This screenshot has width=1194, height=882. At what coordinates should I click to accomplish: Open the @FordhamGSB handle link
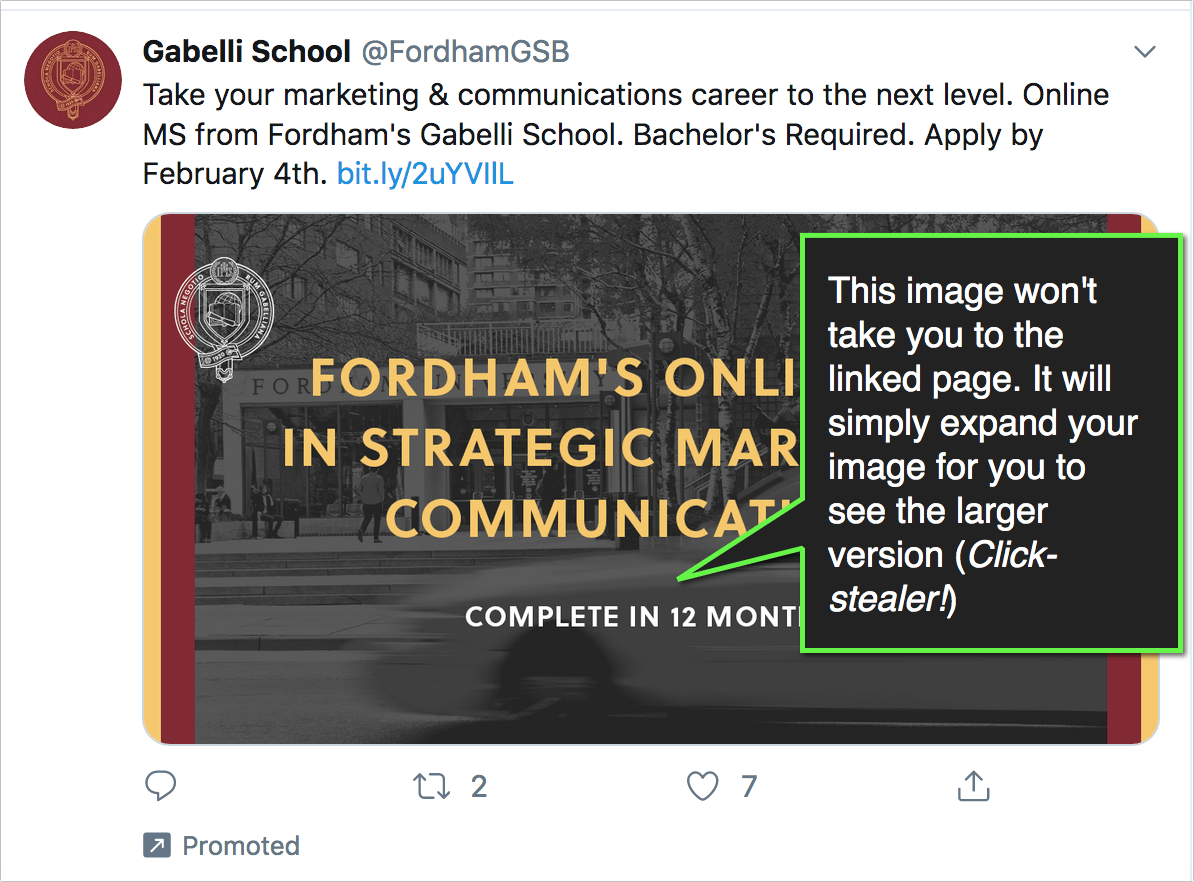coord(464,51)
